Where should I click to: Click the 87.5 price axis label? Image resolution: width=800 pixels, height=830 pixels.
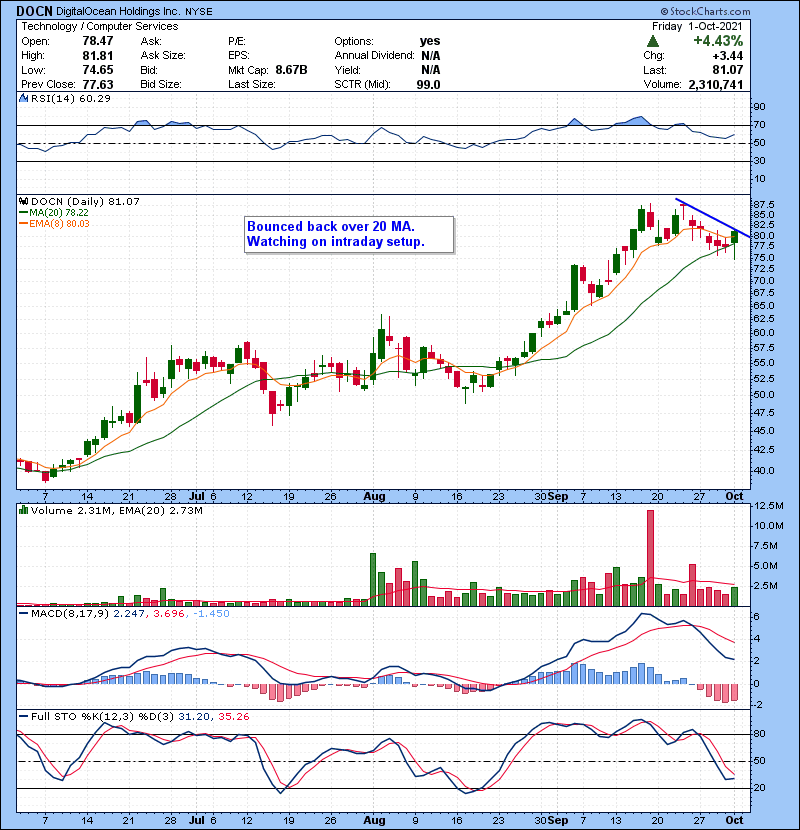point(763,204)
